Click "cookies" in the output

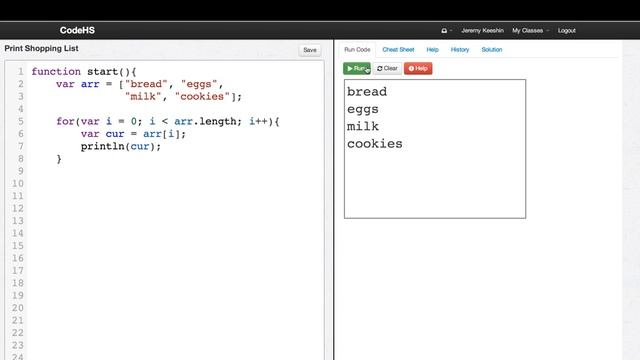click(374, 144)
